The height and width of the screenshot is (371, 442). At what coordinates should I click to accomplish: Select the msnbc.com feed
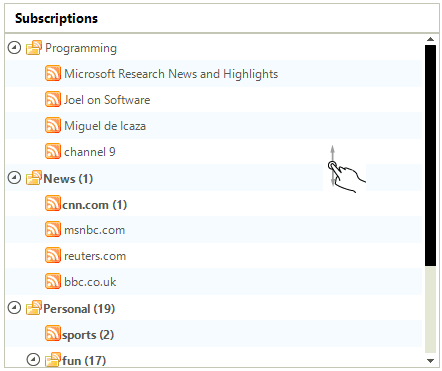[95, 230]
